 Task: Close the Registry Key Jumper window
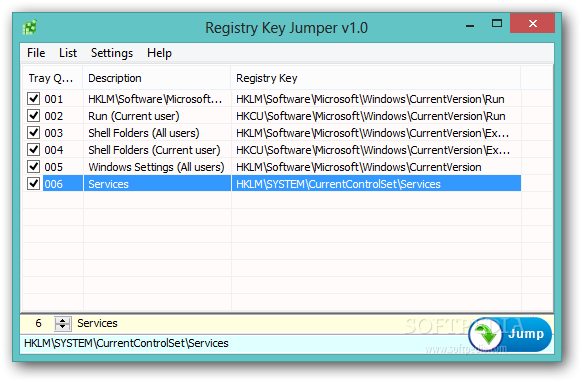pos(533,23)
